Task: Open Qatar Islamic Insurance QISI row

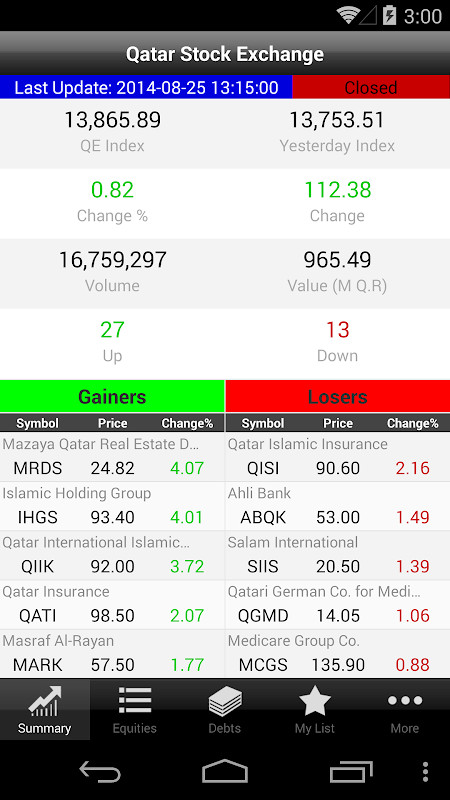Action: tap(338, 457)
